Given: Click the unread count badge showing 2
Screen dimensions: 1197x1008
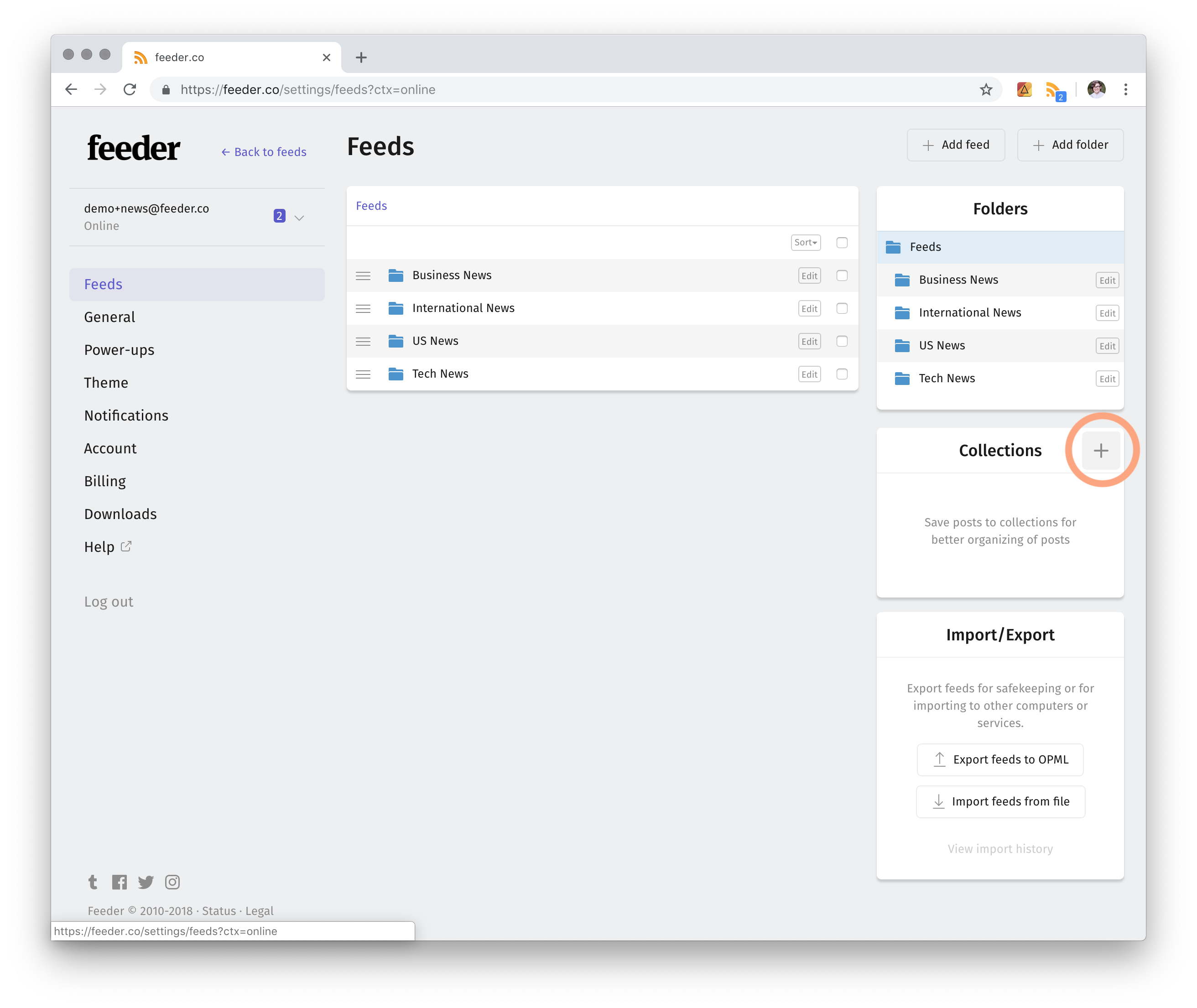Looking at the screenshot, I should [x=279, y=216].
